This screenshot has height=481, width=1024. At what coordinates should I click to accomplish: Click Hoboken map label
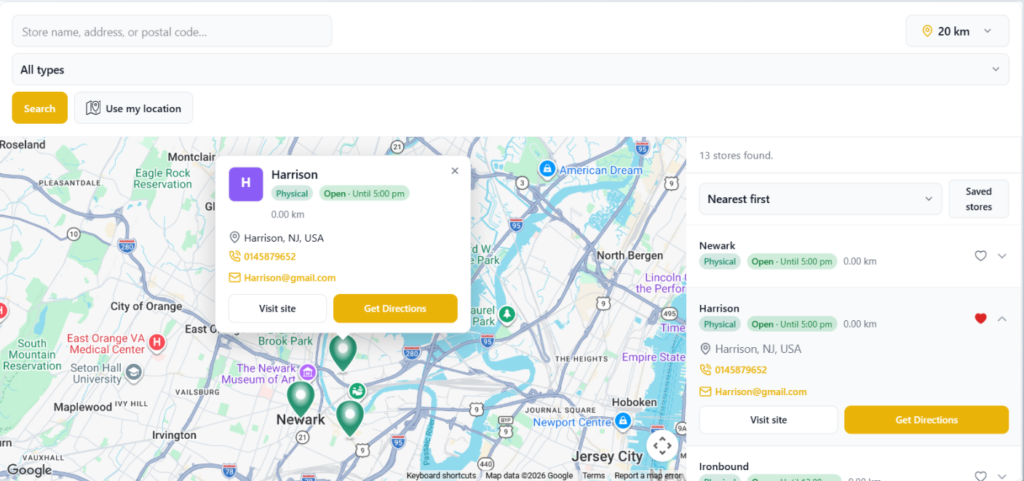tap(633, 402)
